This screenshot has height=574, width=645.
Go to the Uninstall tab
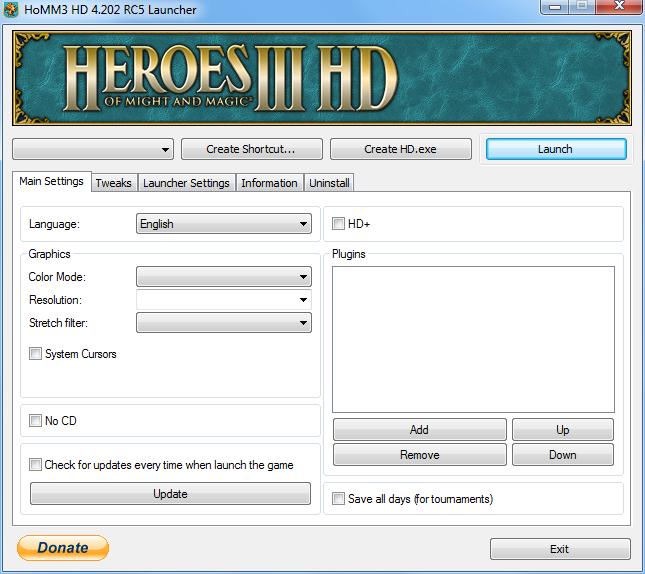click(x=329, y=183)
